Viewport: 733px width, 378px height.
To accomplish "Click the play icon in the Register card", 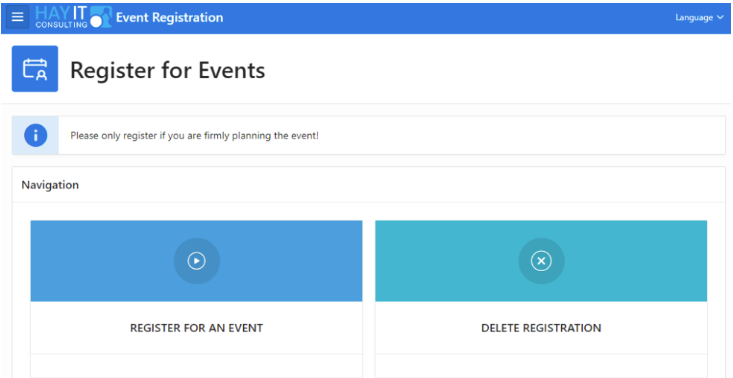I will tap(196, 261).
